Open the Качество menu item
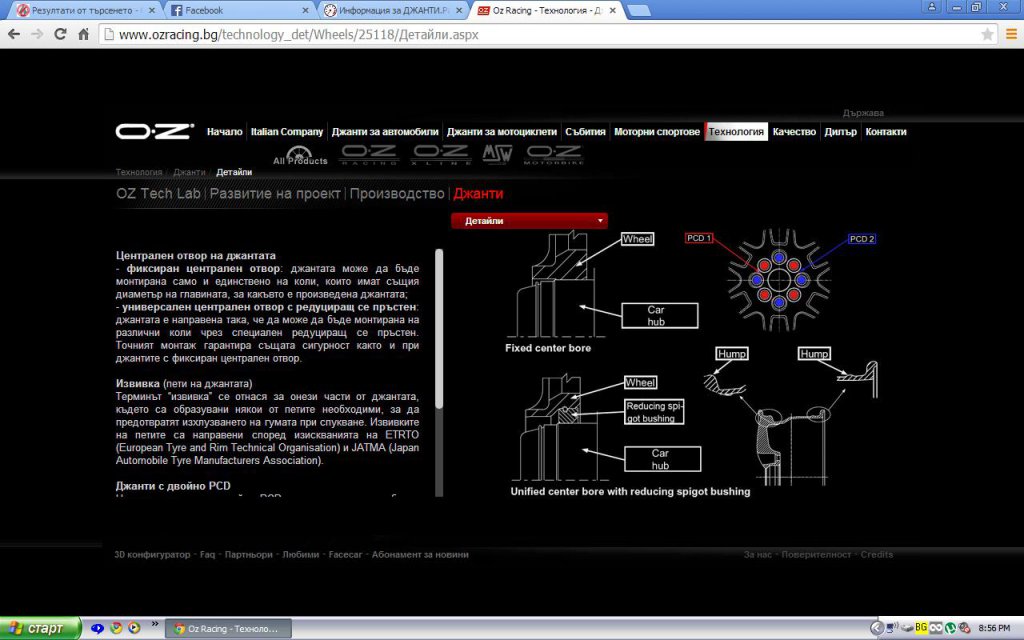The width and height of the screenshot is (1024, 640). coord(794,131)
